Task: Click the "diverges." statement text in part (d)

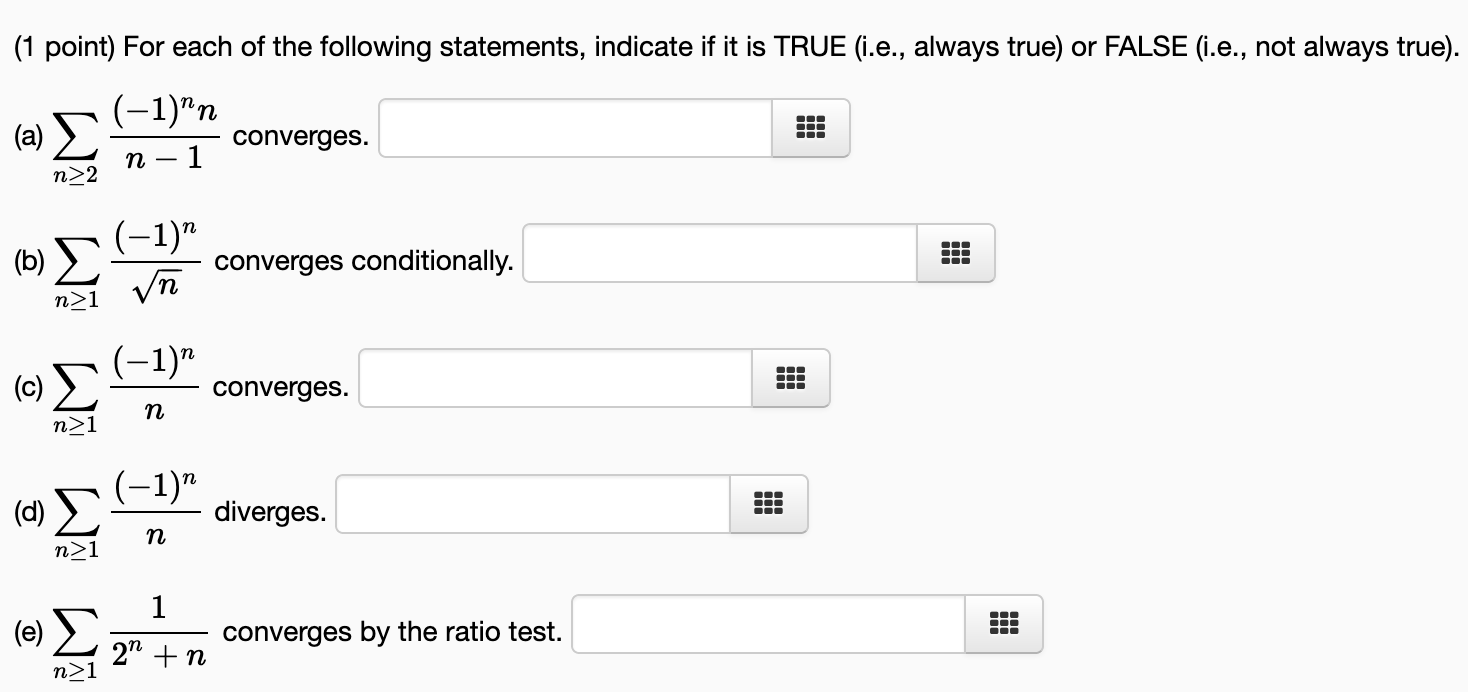Action: [270, 512]
